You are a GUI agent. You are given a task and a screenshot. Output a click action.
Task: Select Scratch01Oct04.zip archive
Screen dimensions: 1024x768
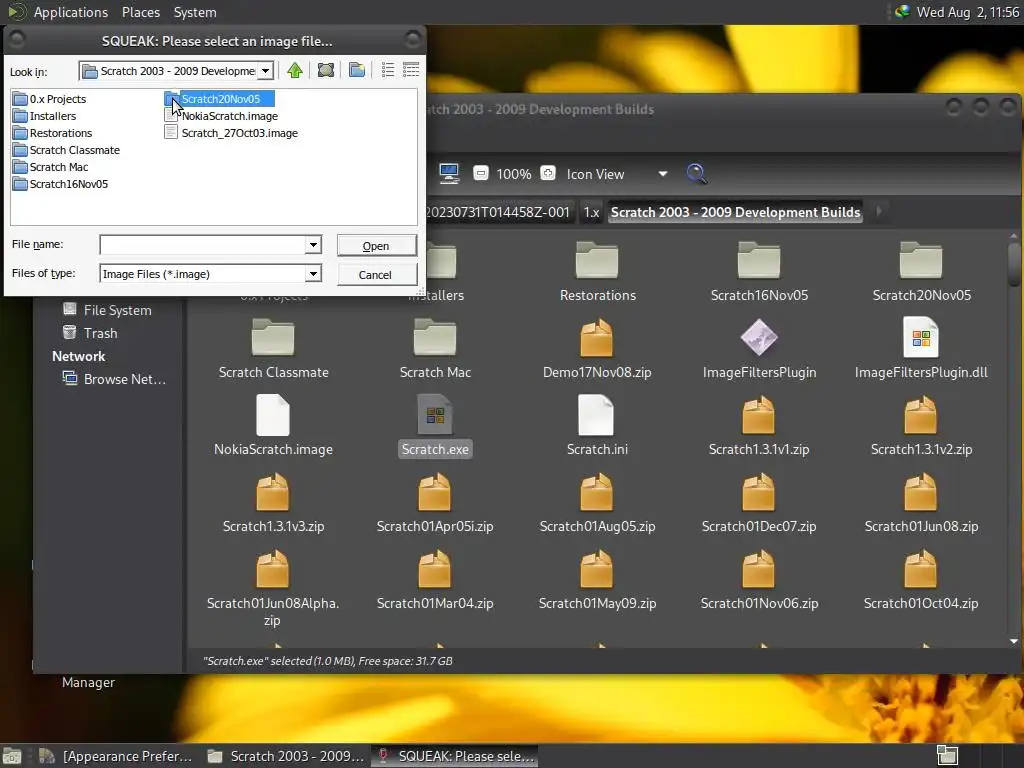921,579
